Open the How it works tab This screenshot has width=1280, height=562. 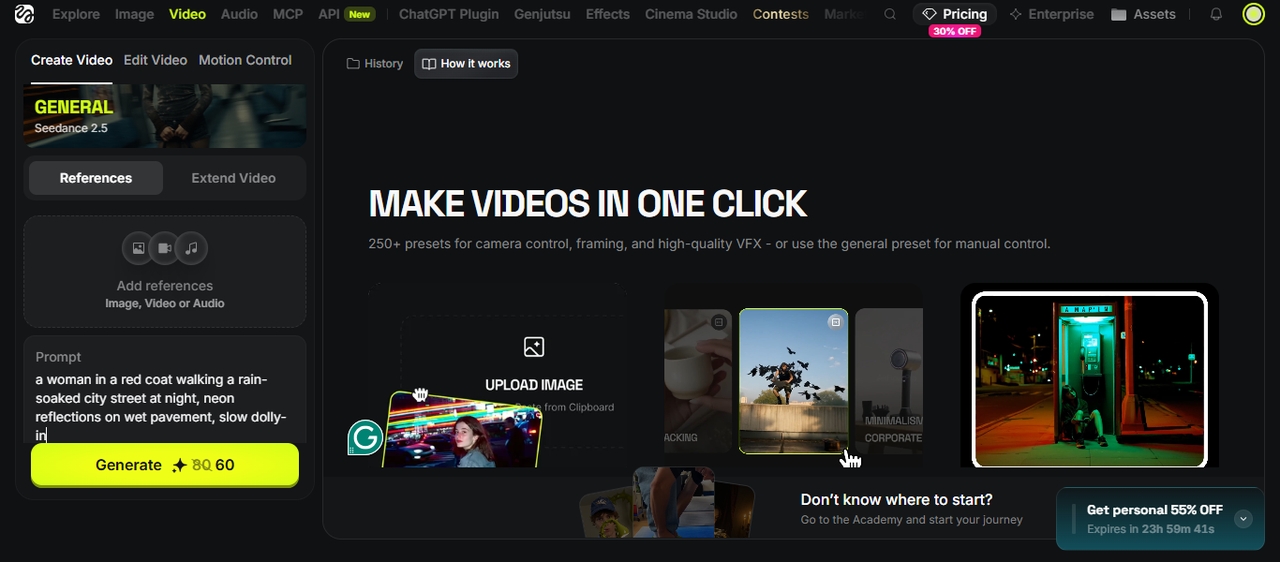pos(466,63)
